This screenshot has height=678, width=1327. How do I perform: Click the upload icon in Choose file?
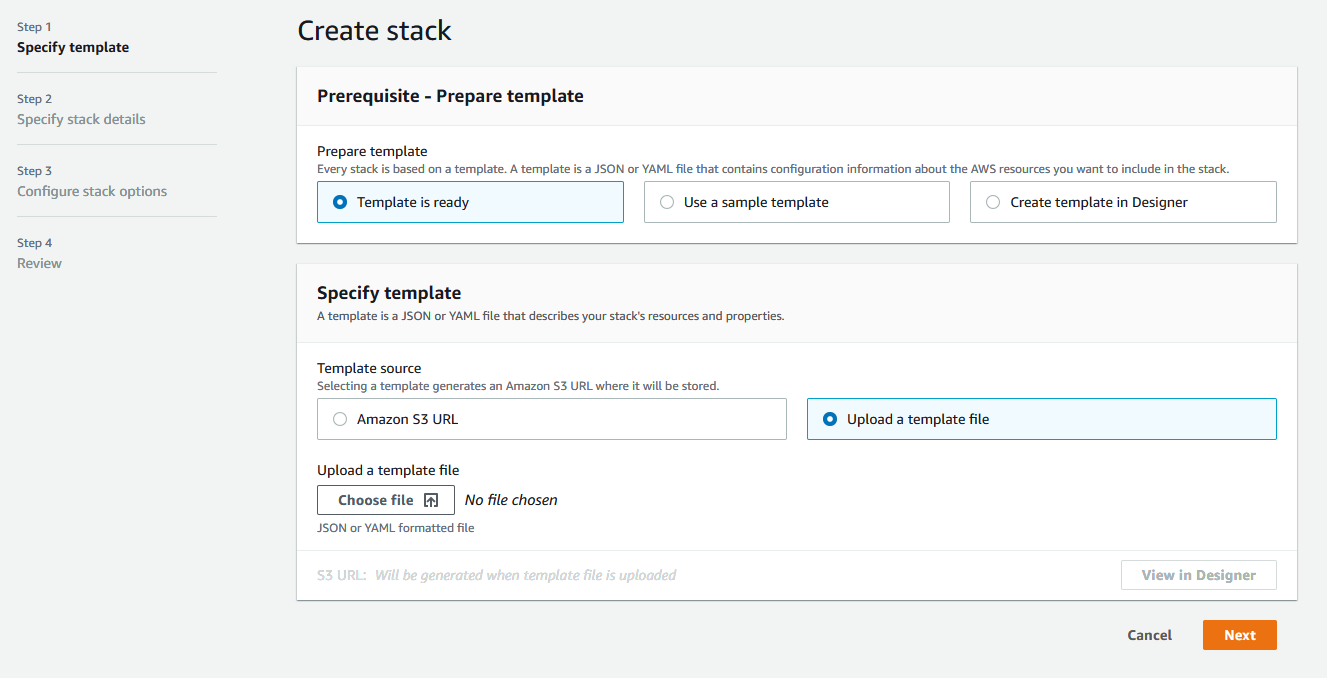431,500
